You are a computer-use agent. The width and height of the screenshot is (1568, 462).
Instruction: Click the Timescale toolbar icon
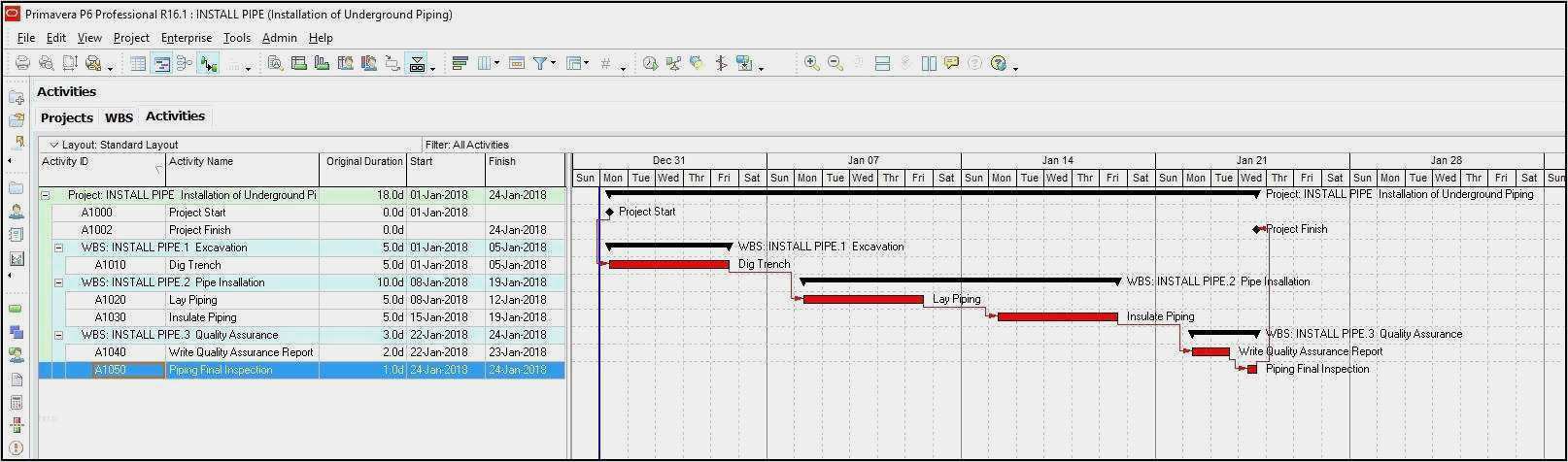click(517, 63)
